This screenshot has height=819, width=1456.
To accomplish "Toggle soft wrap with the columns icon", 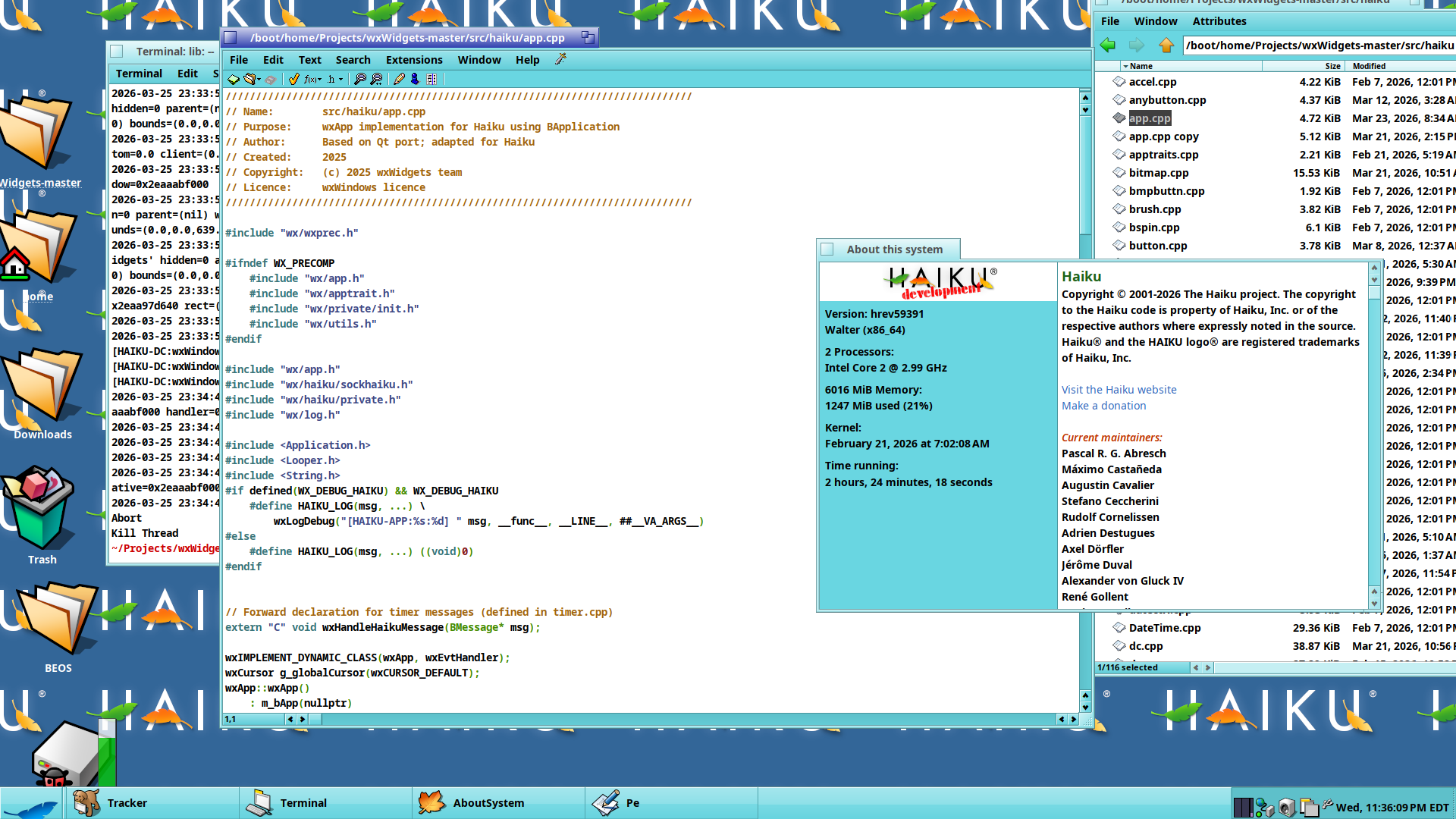I will coord(431,79).
